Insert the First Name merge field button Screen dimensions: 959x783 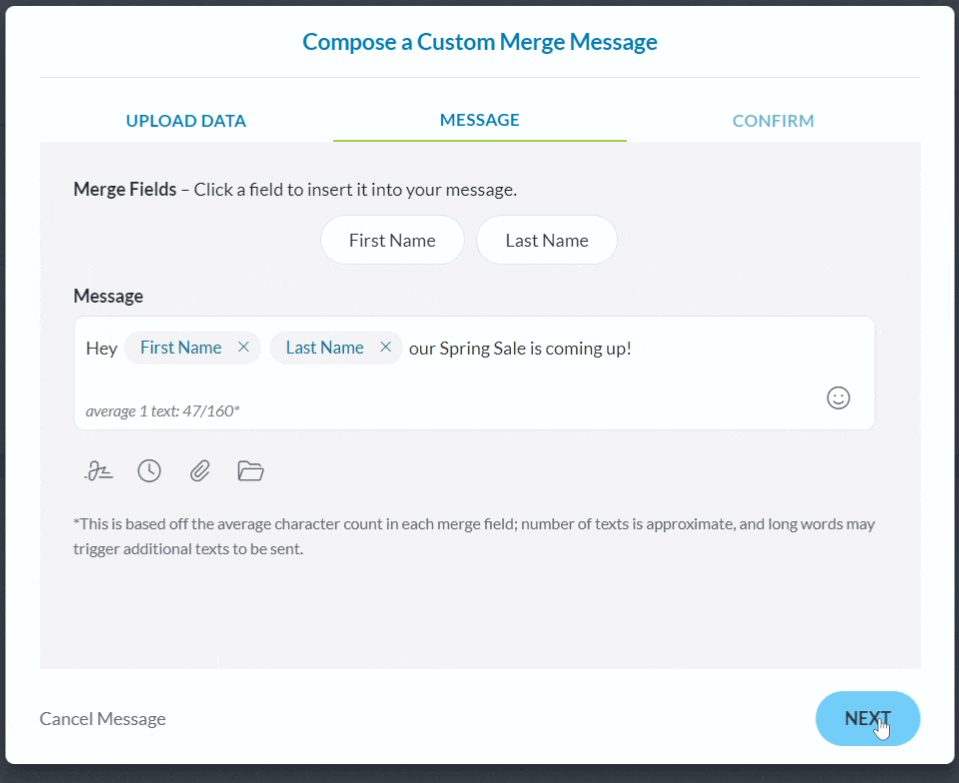(x=392, y=240)
